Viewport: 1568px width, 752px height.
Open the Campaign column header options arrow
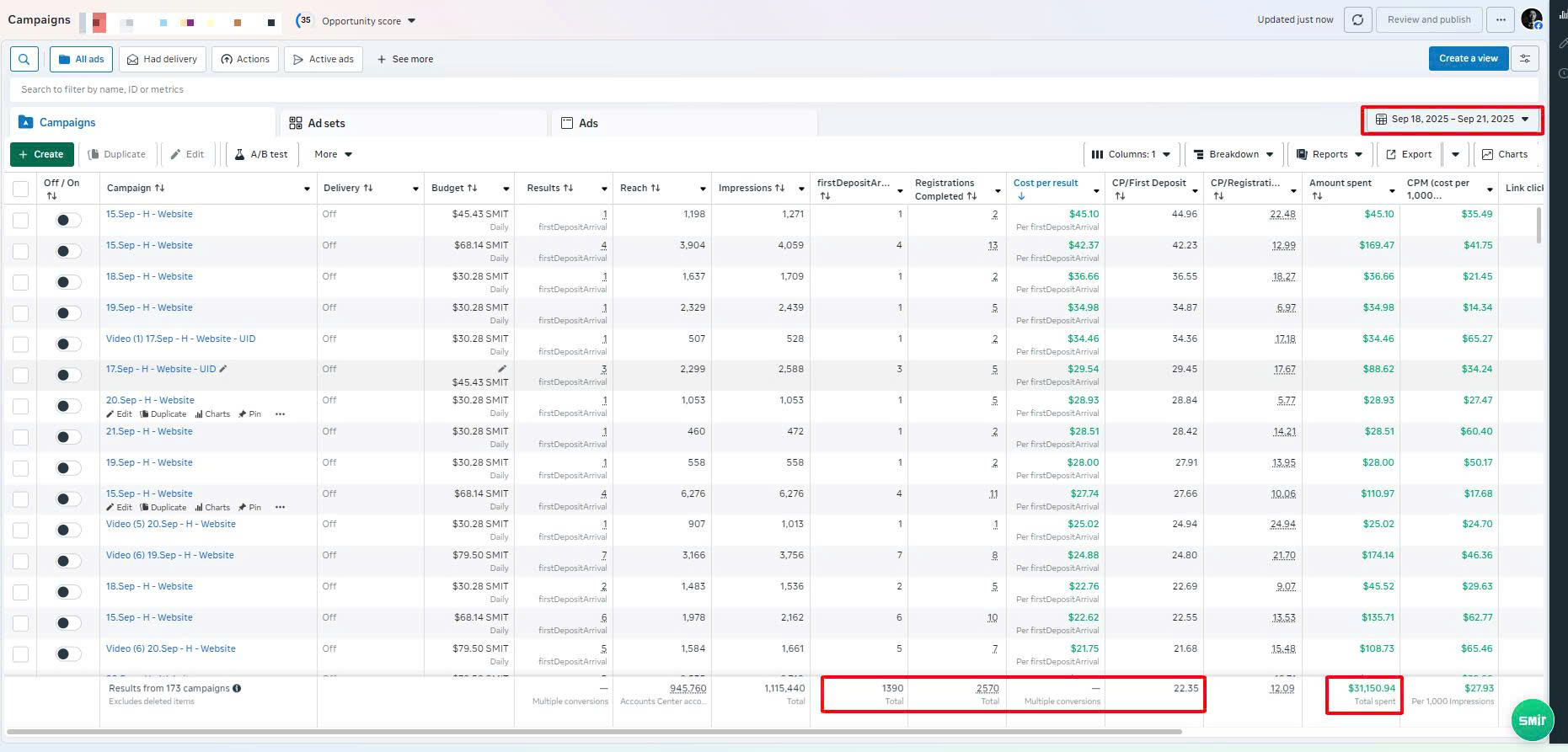coord(307,189)
